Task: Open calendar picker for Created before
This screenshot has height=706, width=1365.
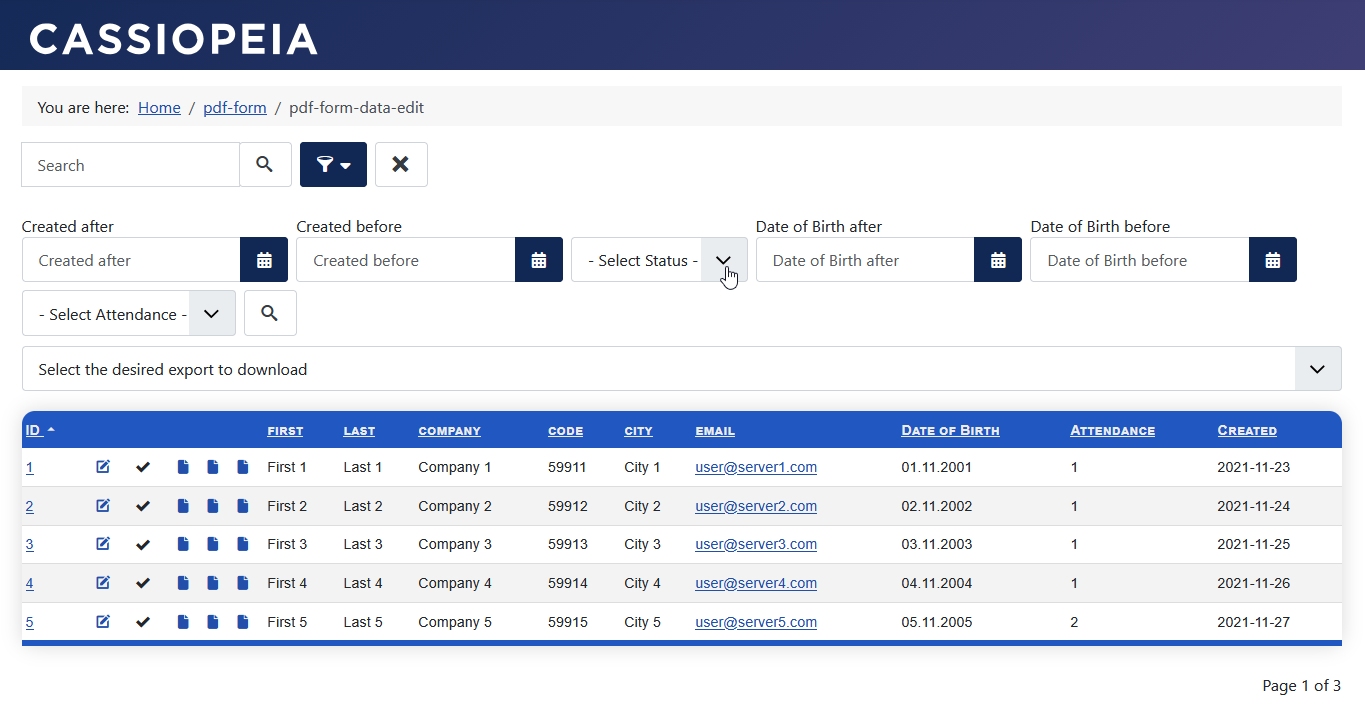Action: tap(539, 260)
